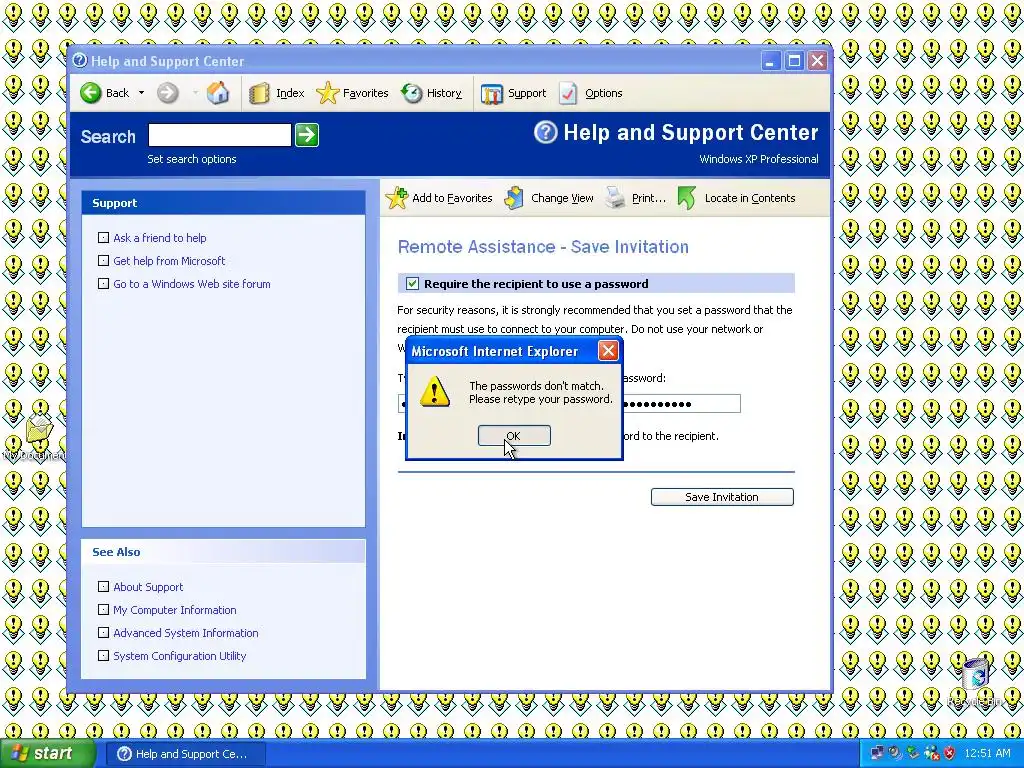Image resolution: width=1024 pixels, height=768 pixels.
Task: Toggle Require the recipient to use a password
Action: [x=412, y=283]
